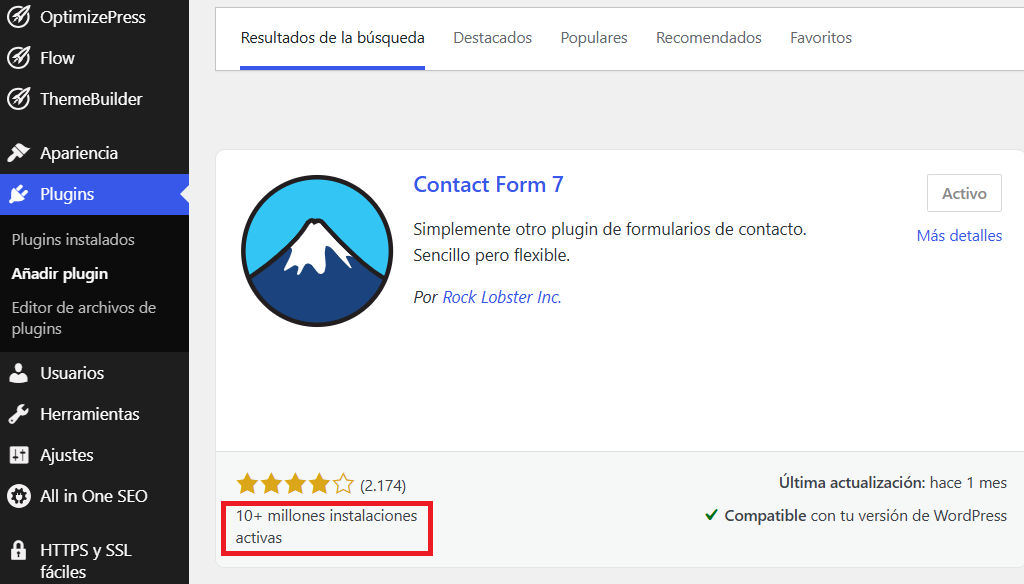This screenshot has height=584, width=1024.
Task: Open the OptimizePress menu
Action: [x=94, y=17]
